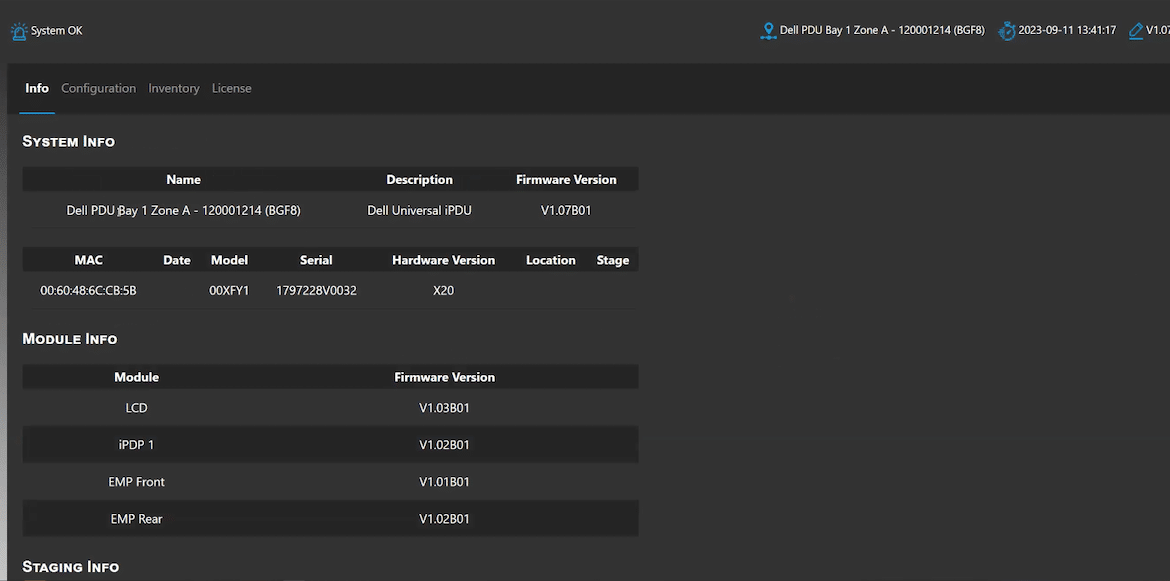This screenshot has height=581, width=1170.
Task: Click the V1.07B01 firmware value
Action: 566,210
